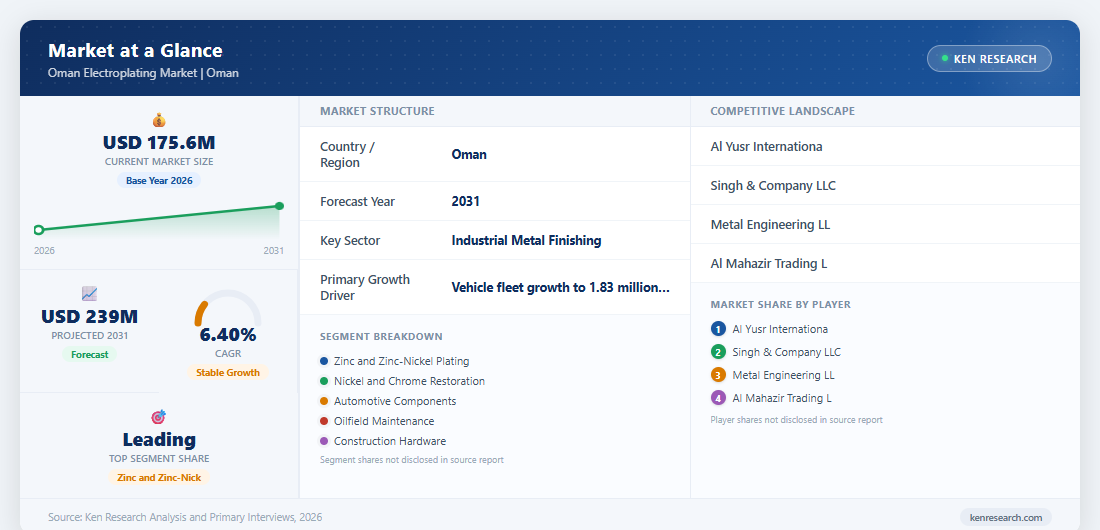The image size is (1100, 530).
Task: Select Al Mahazir Trading L row in Competitive Landscape
Action: 885,264
